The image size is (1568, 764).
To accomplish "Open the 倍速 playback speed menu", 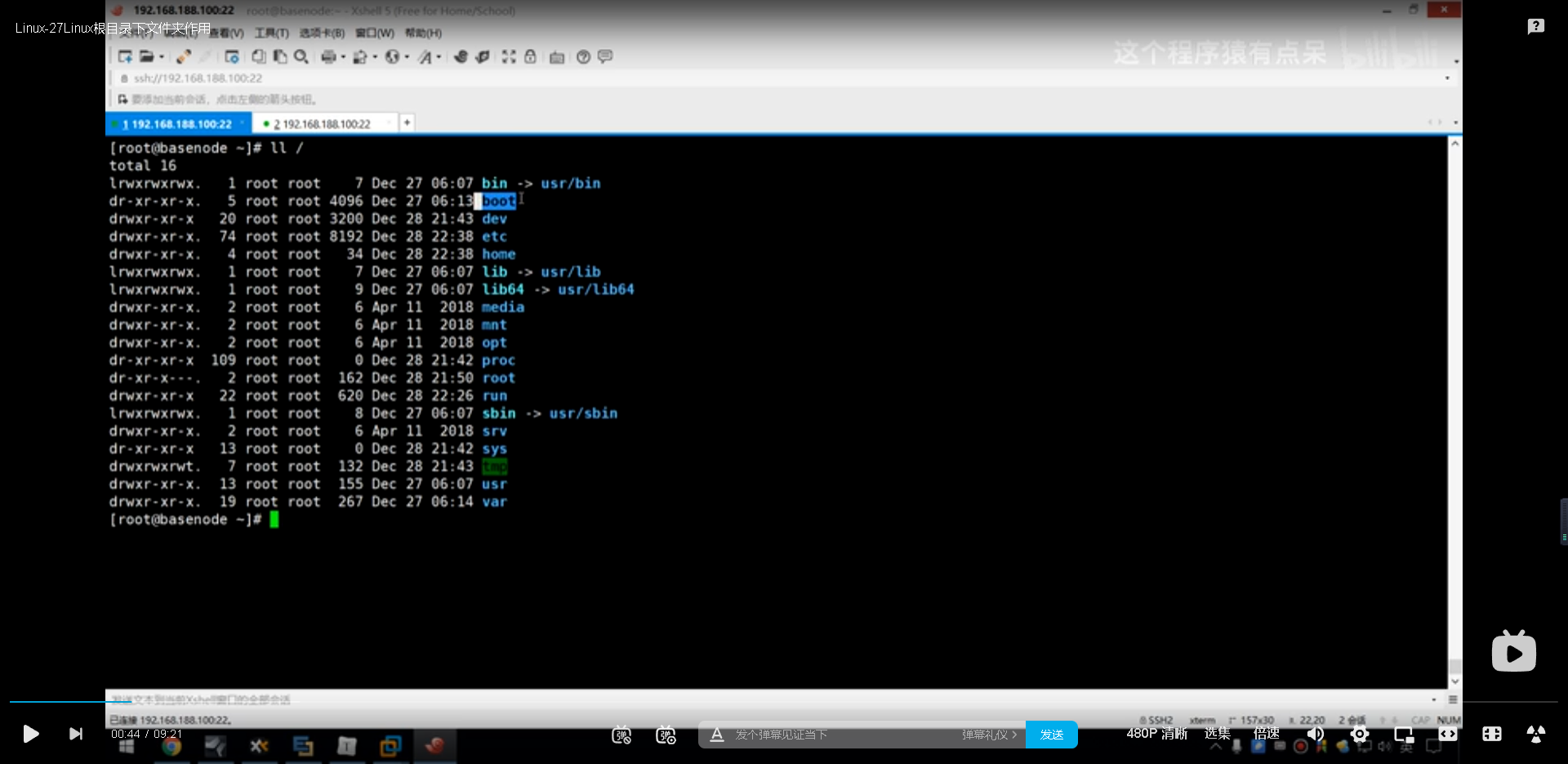I will (x=1266, y=734).
